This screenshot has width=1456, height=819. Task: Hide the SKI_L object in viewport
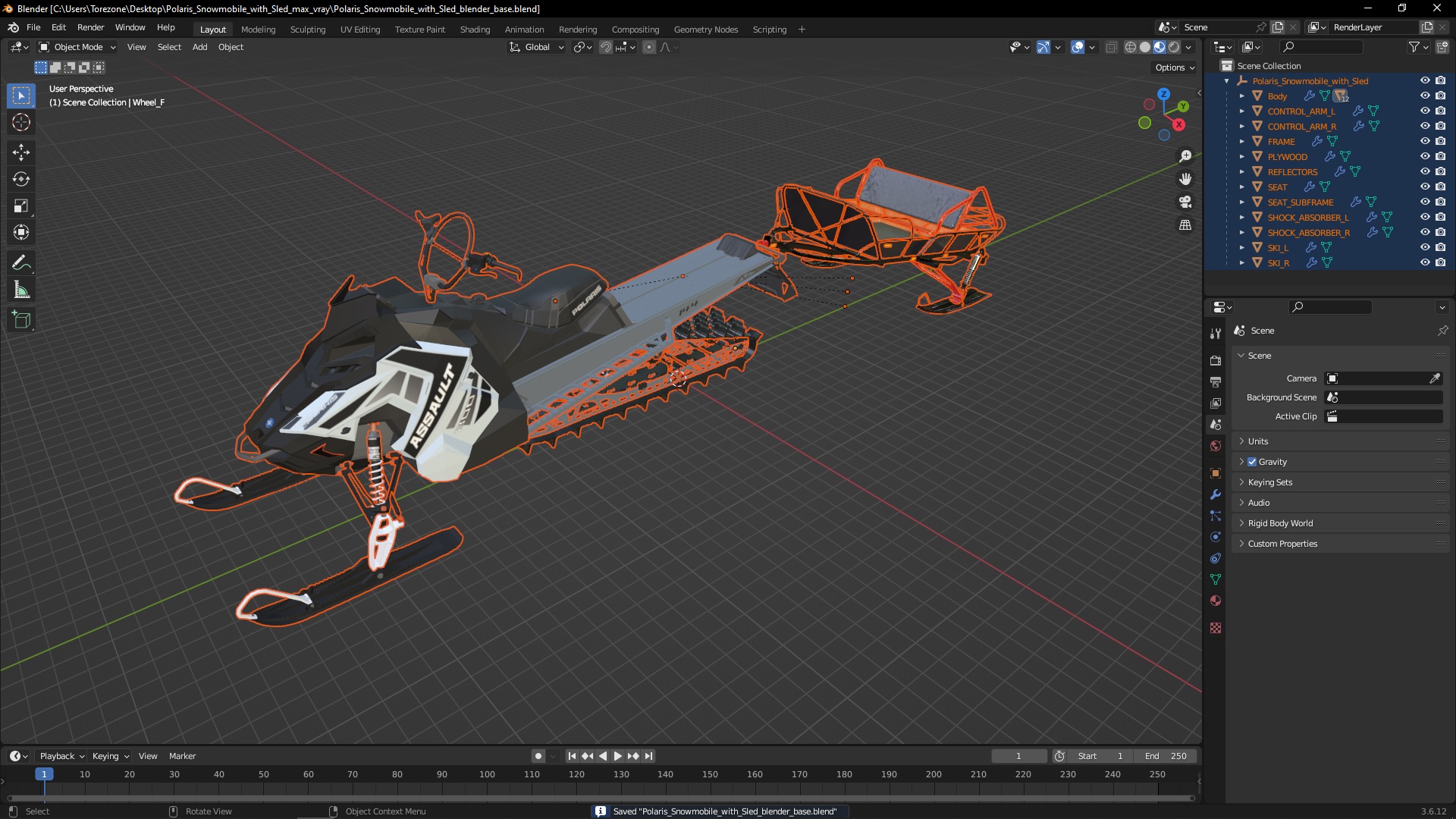tap(1425, 247)
